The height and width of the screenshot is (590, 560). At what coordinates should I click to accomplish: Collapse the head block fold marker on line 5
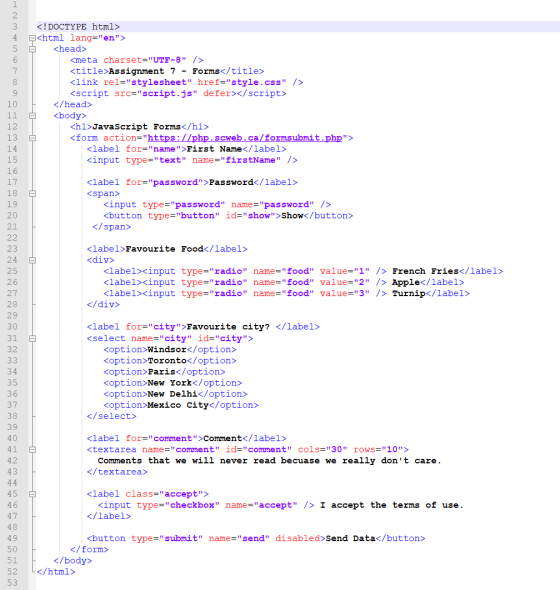click(32, 49)
